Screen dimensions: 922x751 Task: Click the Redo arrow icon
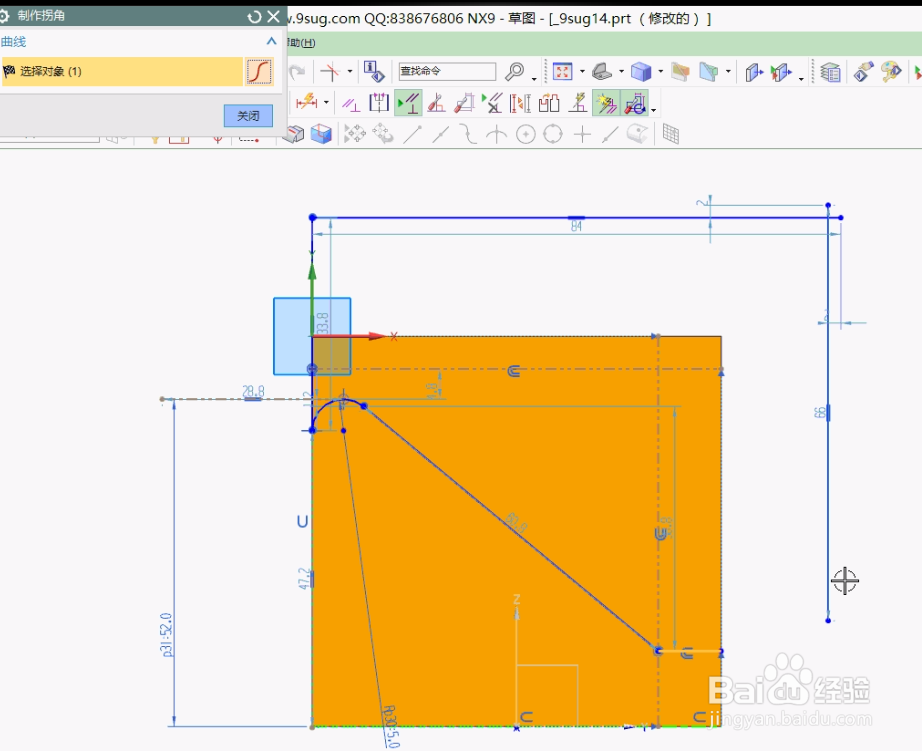(x=298, y=72)
